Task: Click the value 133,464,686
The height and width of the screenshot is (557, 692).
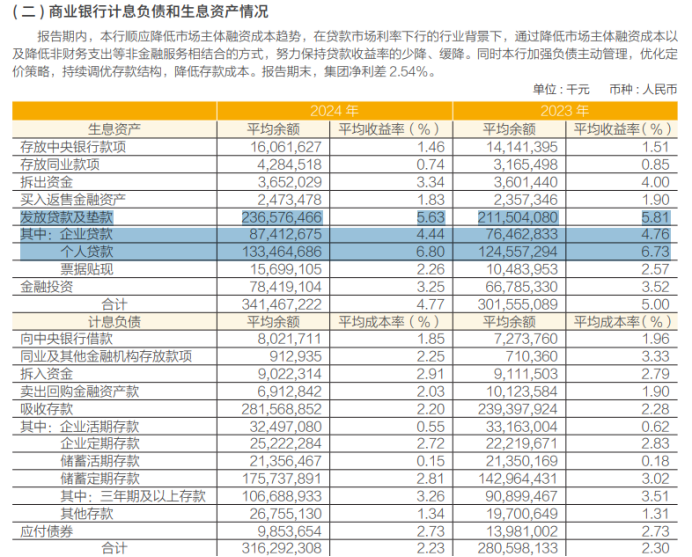Action: [282, 252]
